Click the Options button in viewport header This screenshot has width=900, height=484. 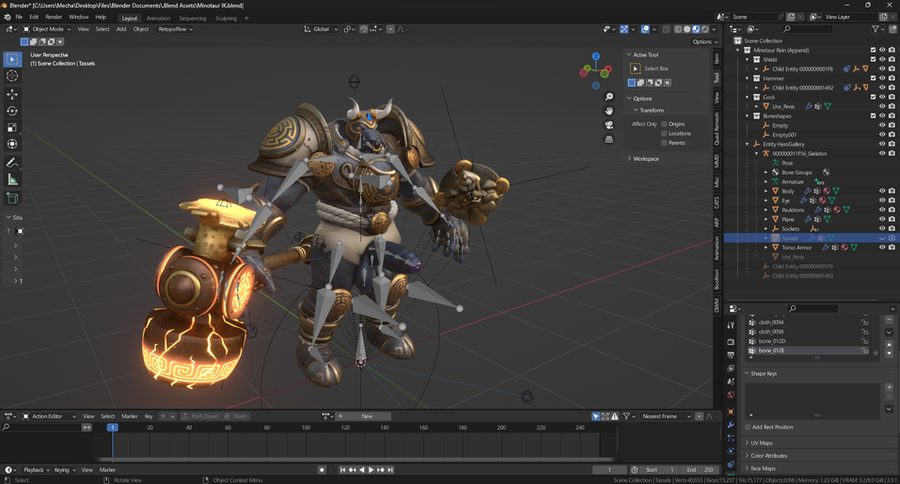(704, 42)
